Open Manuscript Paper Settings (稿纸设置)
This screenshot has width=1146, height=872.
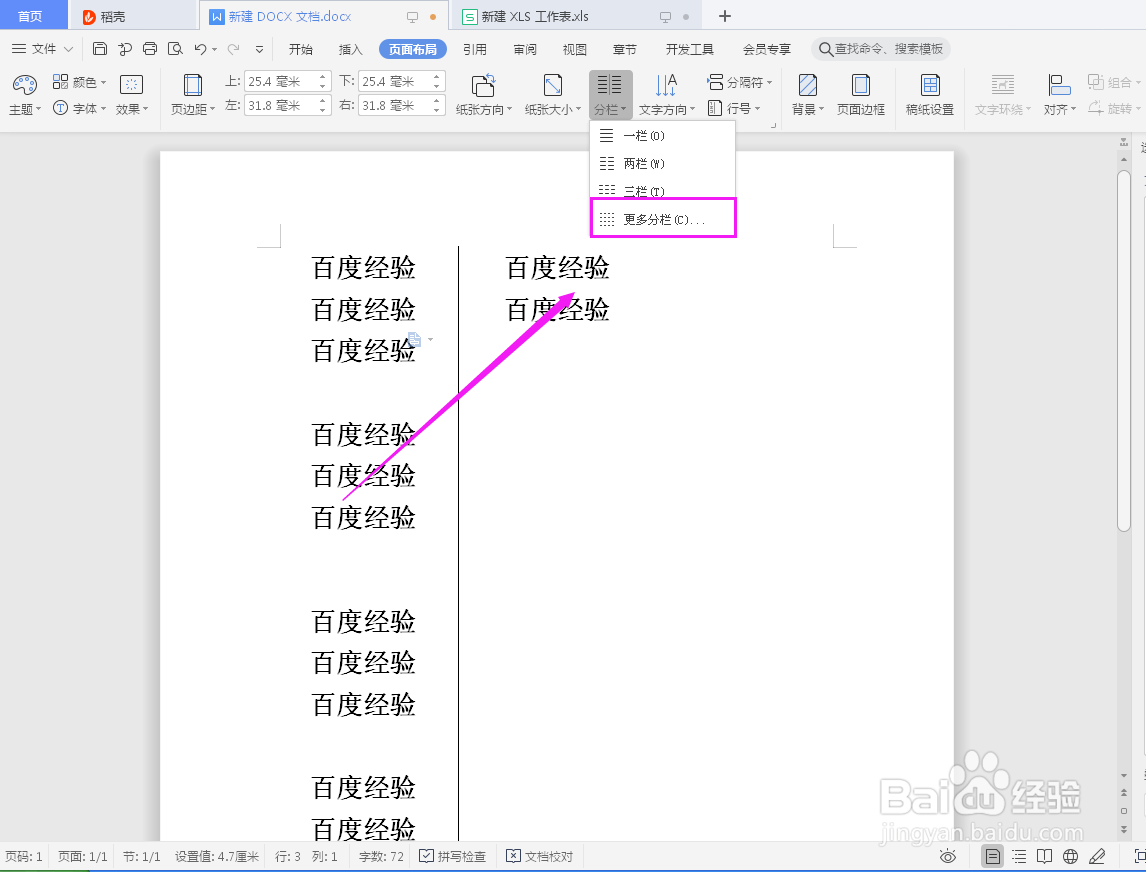[930, 95]
